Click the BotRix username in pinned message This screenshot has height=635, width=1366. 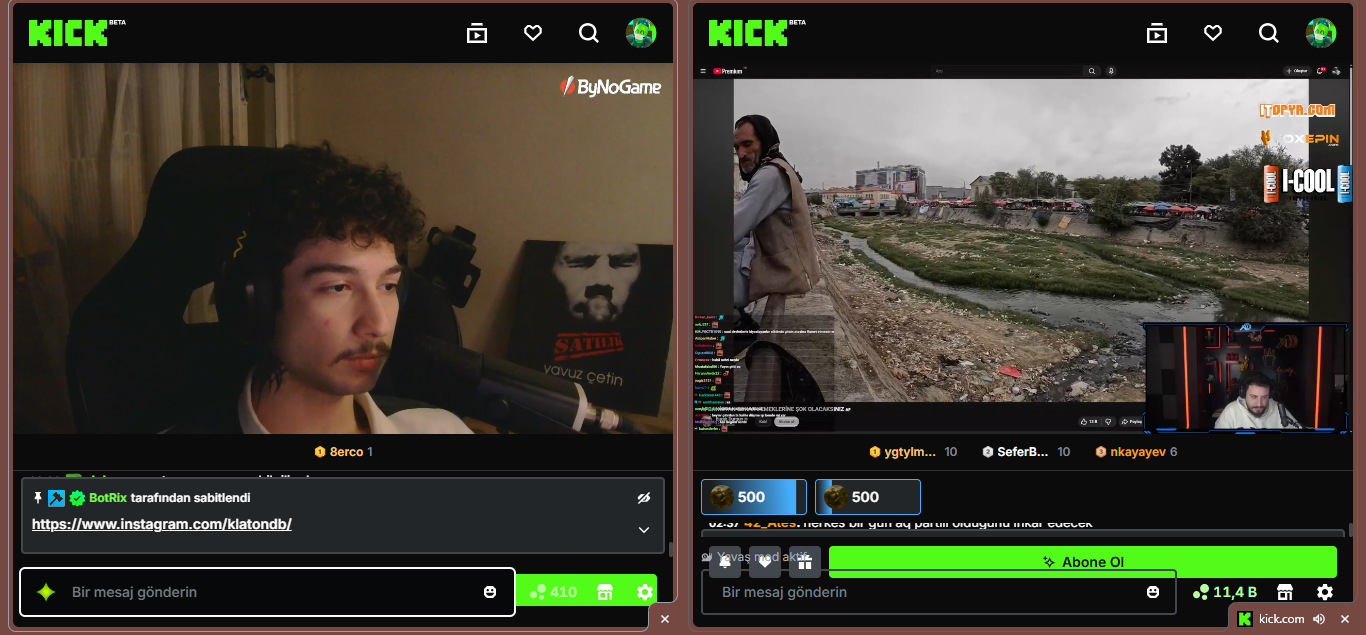[x=108, y=498]
